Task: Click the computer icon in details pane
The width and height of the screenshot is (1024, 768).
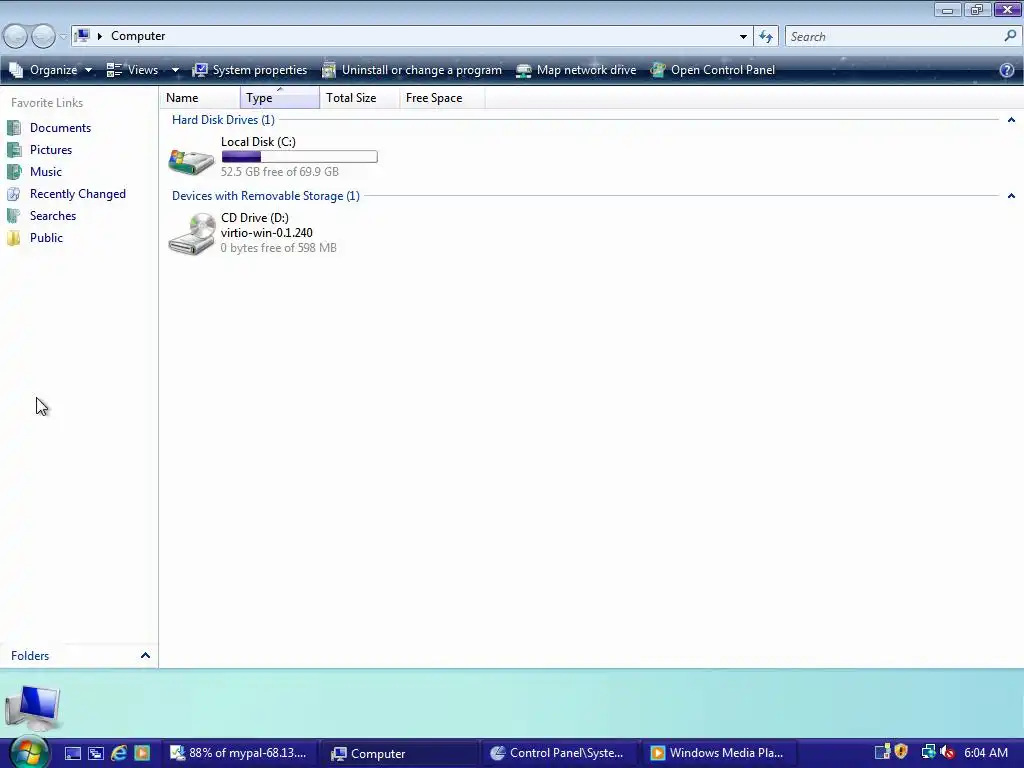Action: coord(33,708)
